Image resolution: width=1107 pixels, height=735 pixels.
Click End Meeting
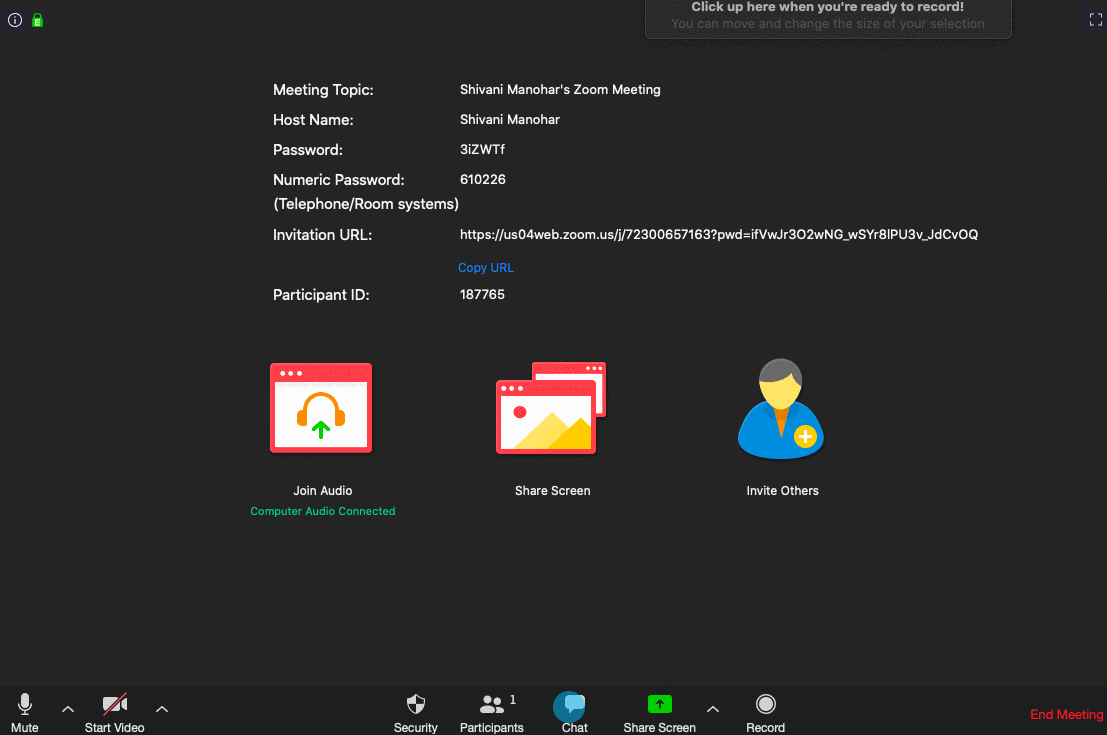click(x=1066, y=715)
